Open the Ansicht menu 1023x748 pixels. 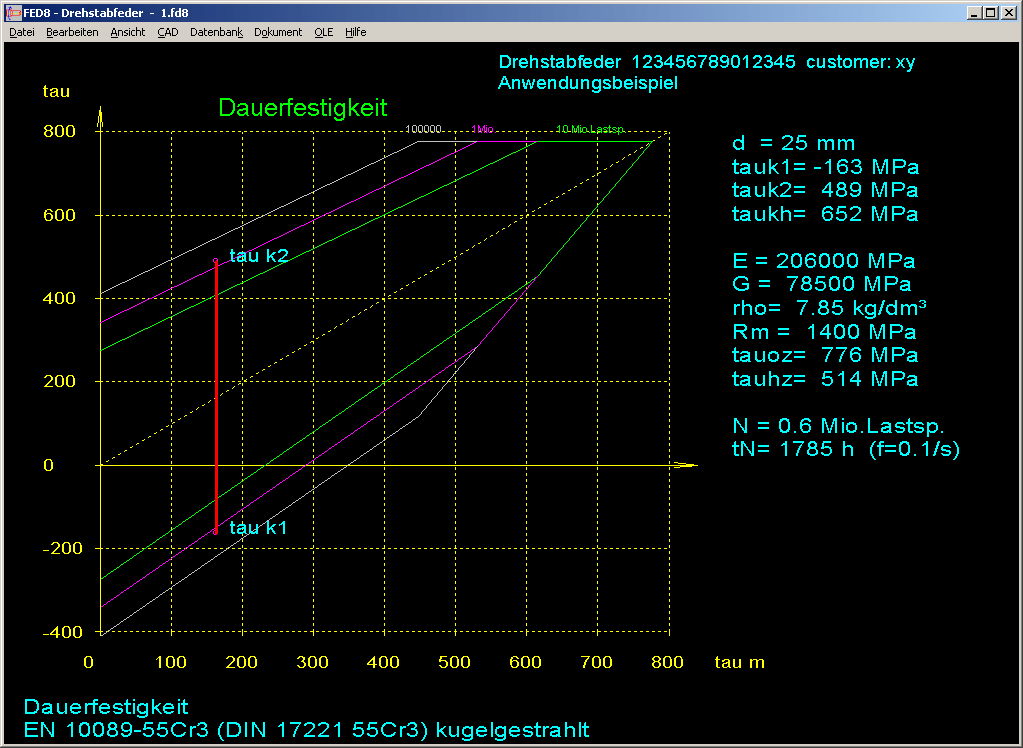tap(128, 32)
